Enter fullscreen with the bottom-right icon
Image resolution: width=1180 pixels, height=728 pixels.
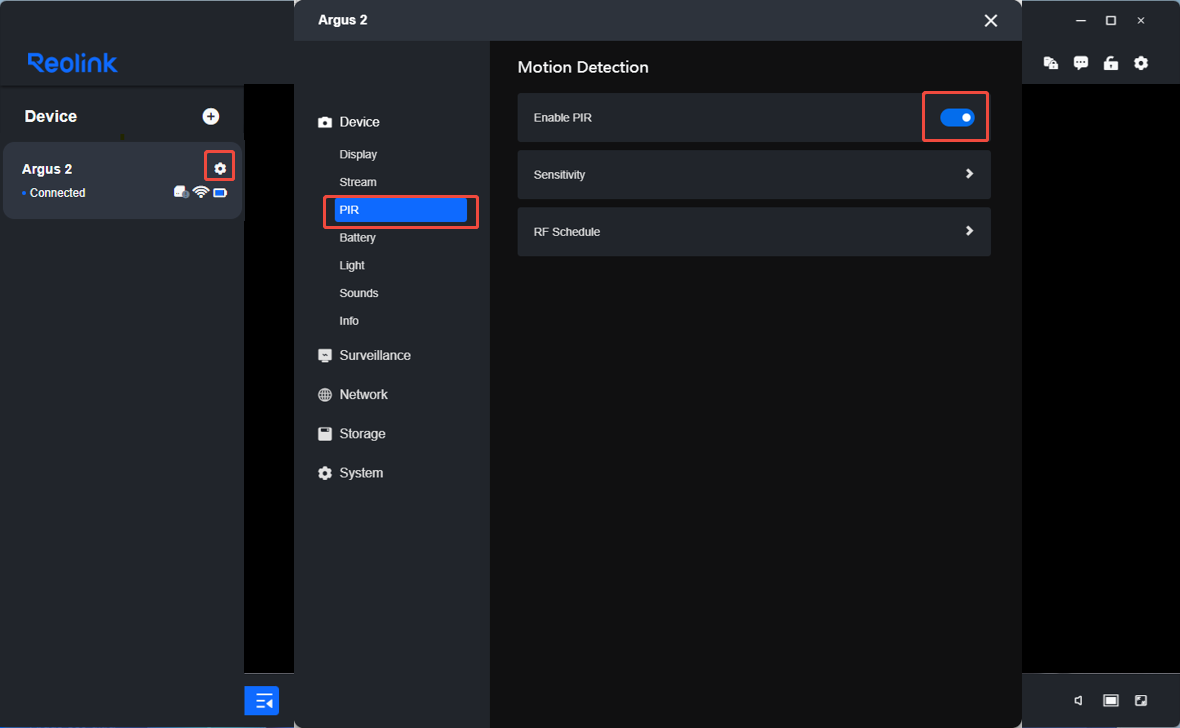point(1141,700)
